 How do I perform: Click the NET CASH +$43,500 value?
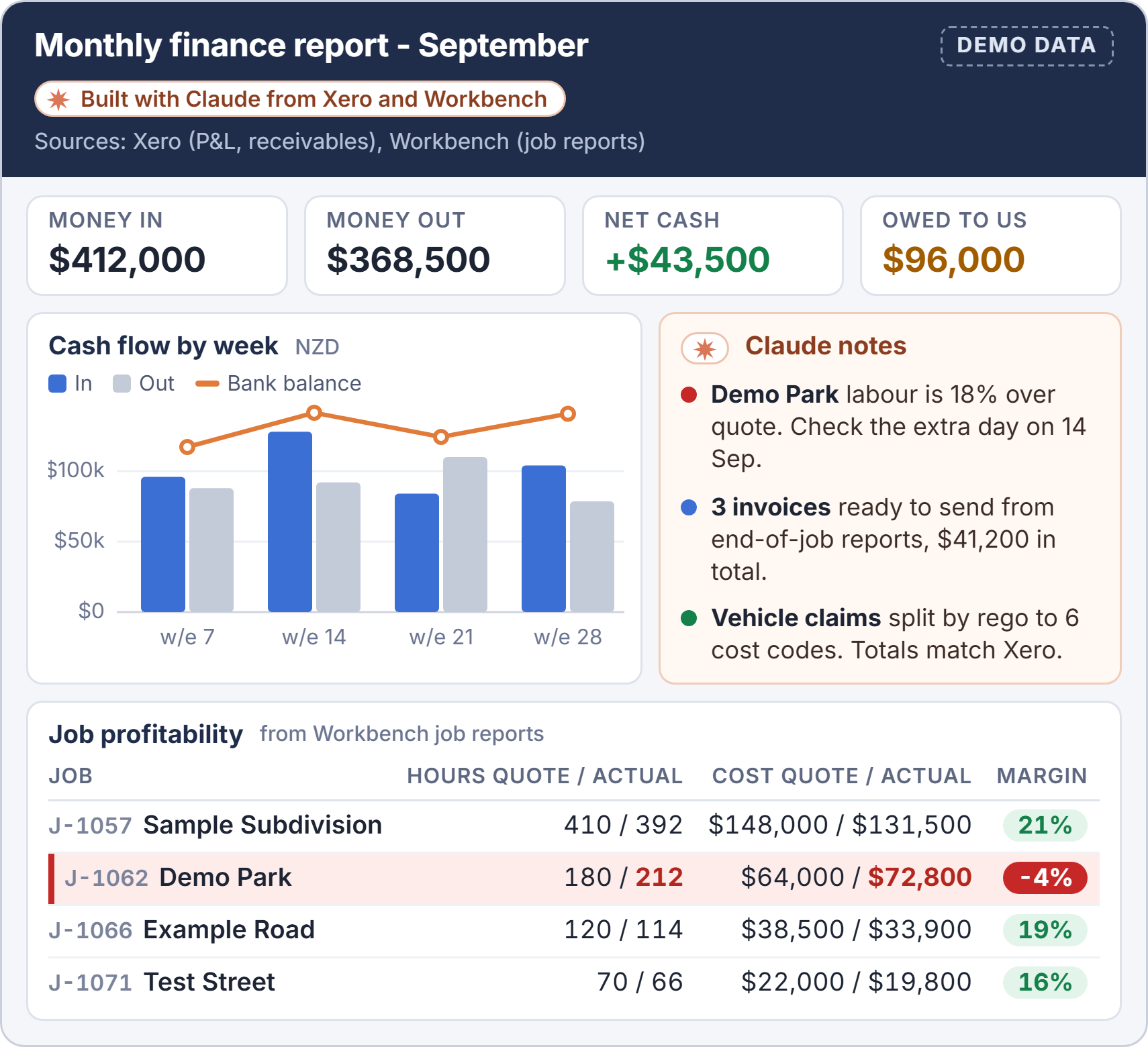pyautogui.click(x=687, y=260)
